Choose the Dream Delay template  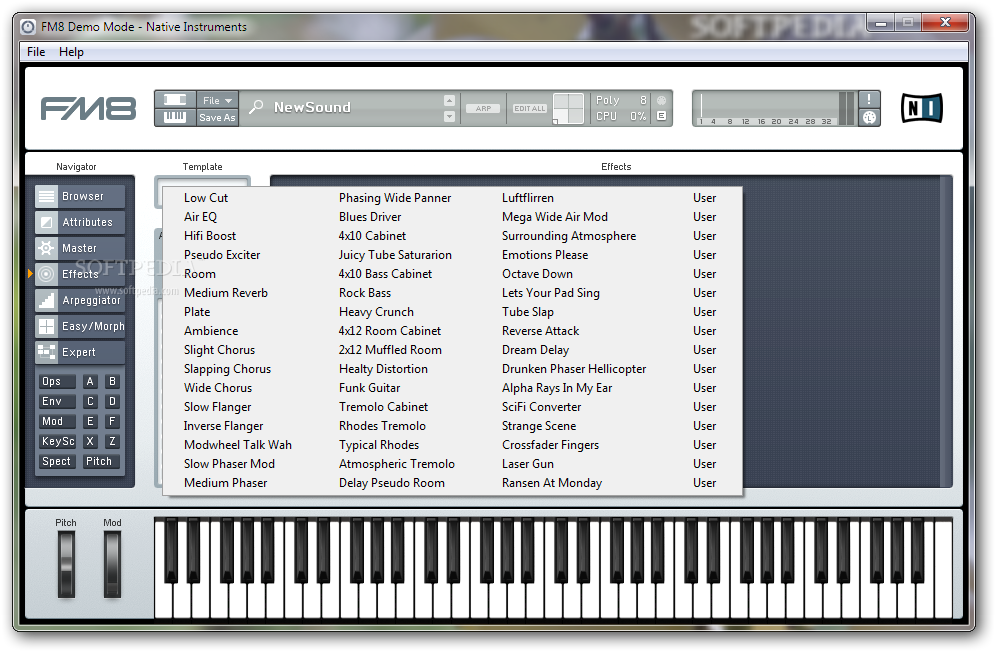pos(535,350)
